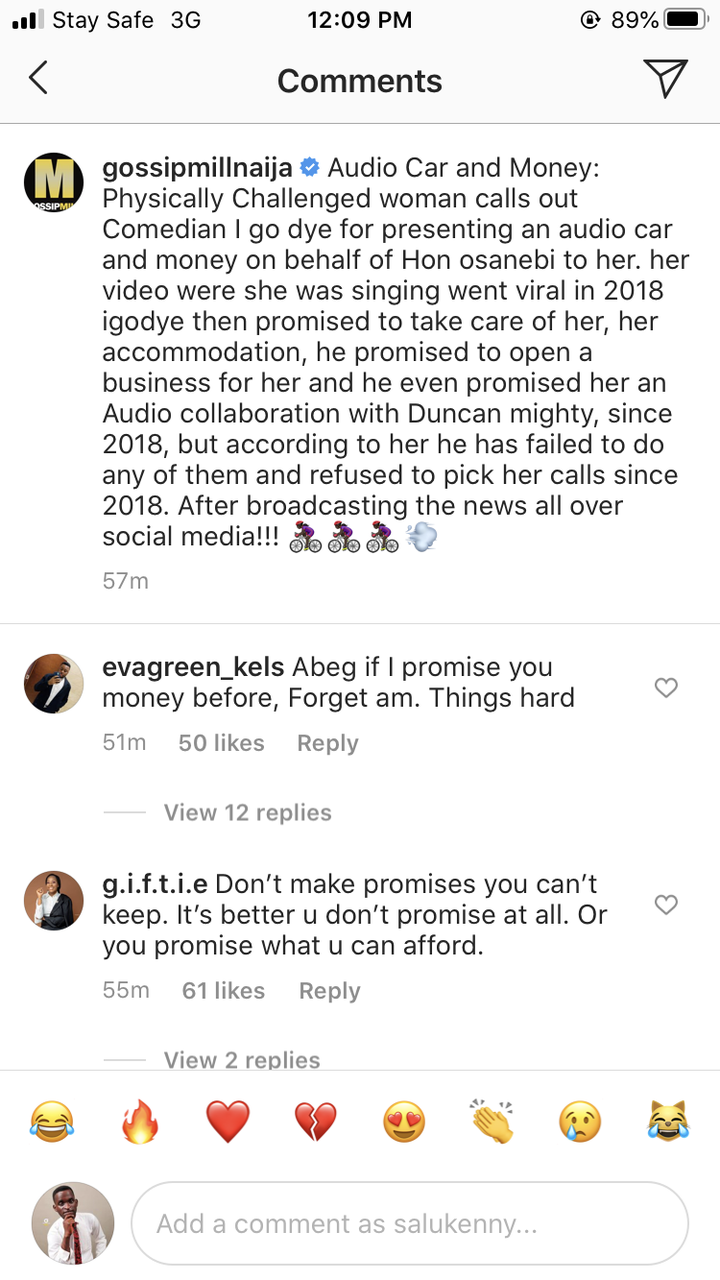Image resolution: width=720 pixels, height=1280 pixels.
Task: Insert the broken heart emoji
Action: point(316,1121)
